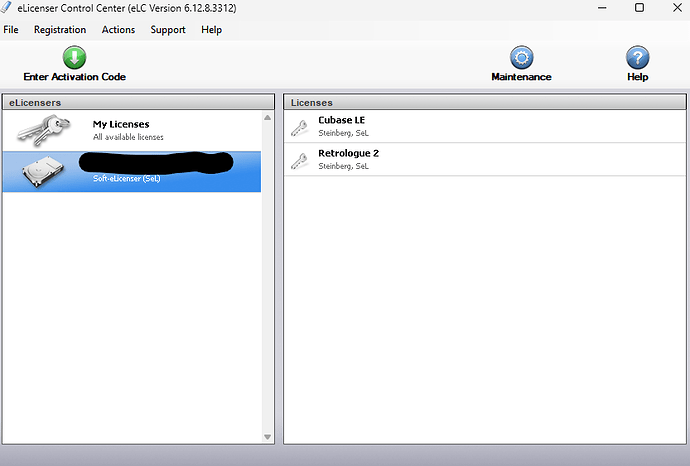Open Maintenance via the blue gear icon
Screen dimensions: 690x466
point(521,57)
